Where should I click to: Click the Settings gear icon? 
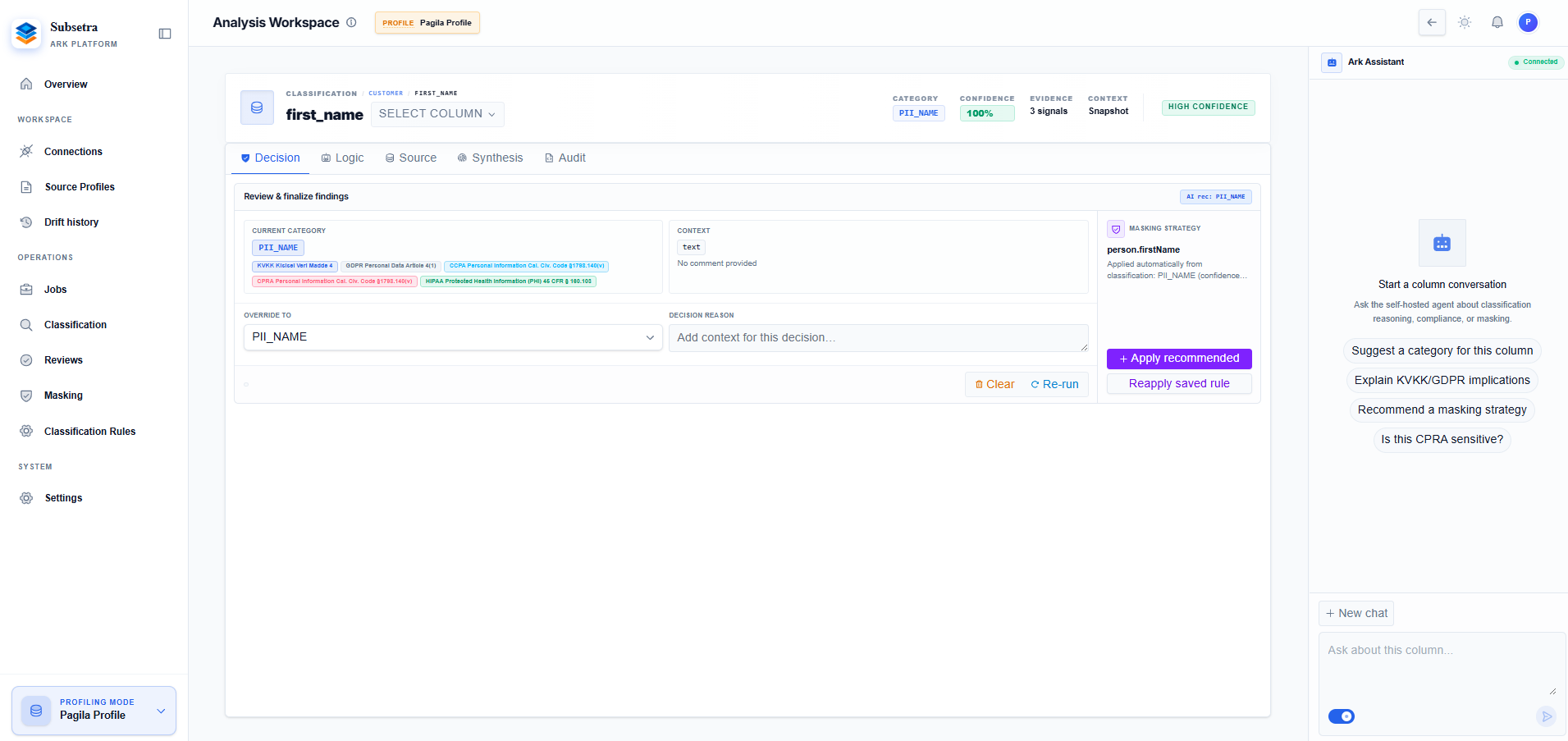(x=26, y=498)
